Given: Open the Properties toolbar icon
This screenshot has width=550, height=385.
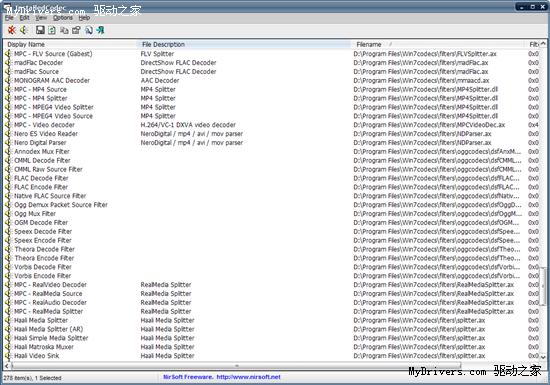Looking at the screenshot, I should pyautogui.click(x=76, y=30).
